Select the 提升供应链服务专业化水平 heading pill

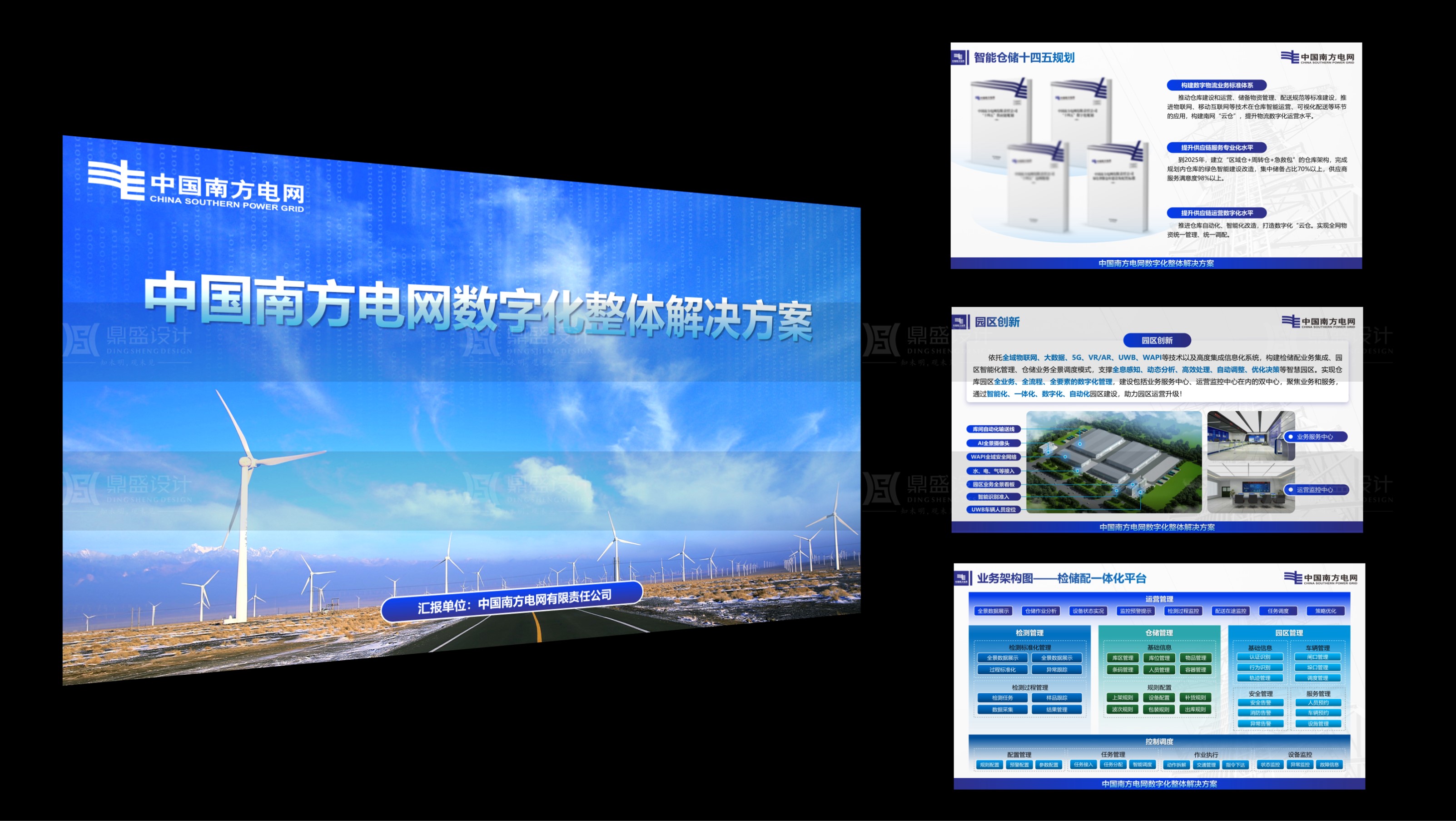1216,148
